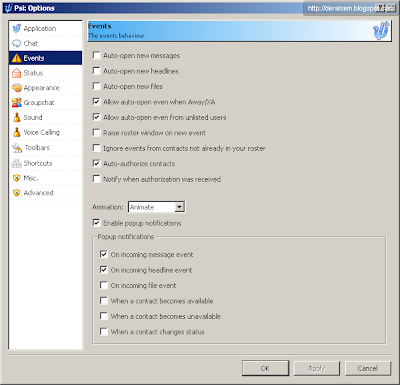Click the Psi logo in the Events header
The height and width of the screenshot is (385, 400).
click(x=381, y=31)
